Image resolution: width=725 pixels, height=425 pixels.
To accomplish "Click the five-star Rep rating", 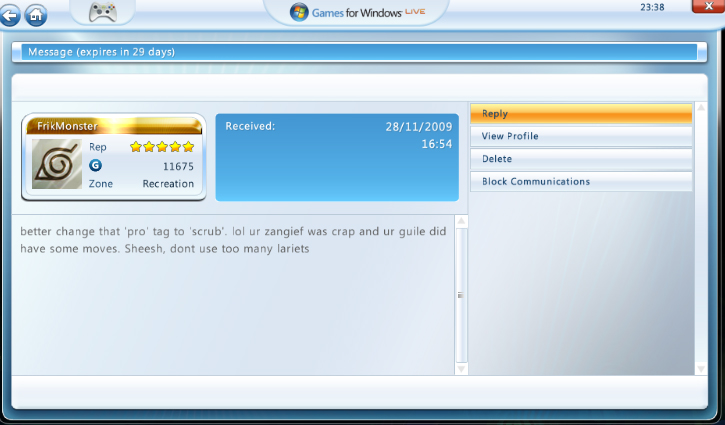I will 162,147.
